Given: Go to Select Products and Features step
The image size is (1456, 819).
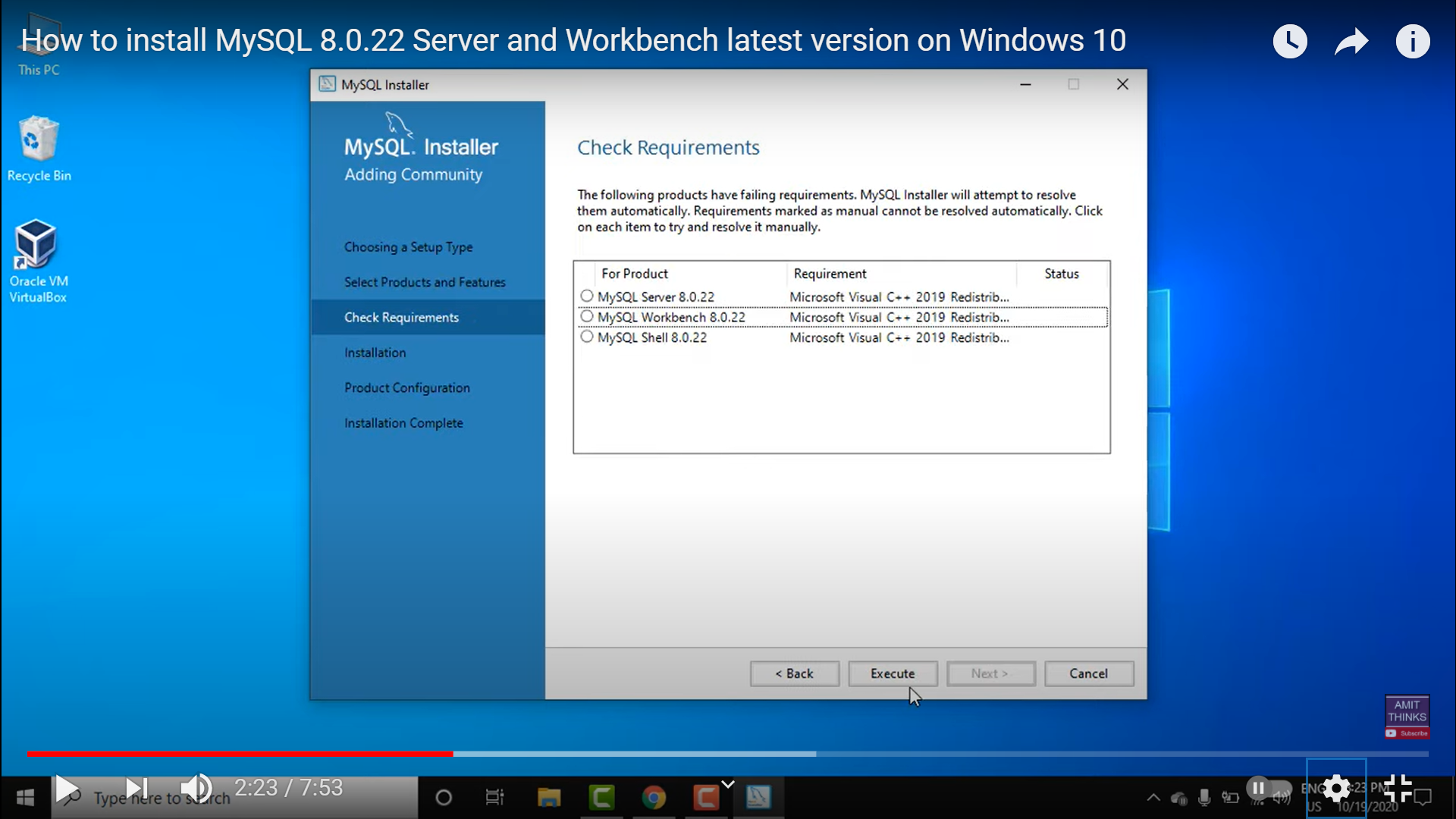Looking at the screenshot, I should pyautogui.click(x=425, y=282).
